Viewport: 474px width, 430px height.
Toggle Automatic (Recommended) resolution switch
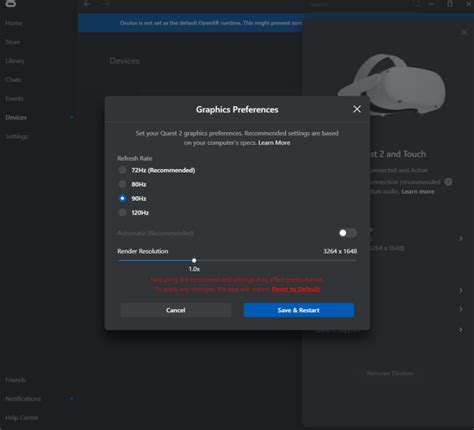point(347,233)
